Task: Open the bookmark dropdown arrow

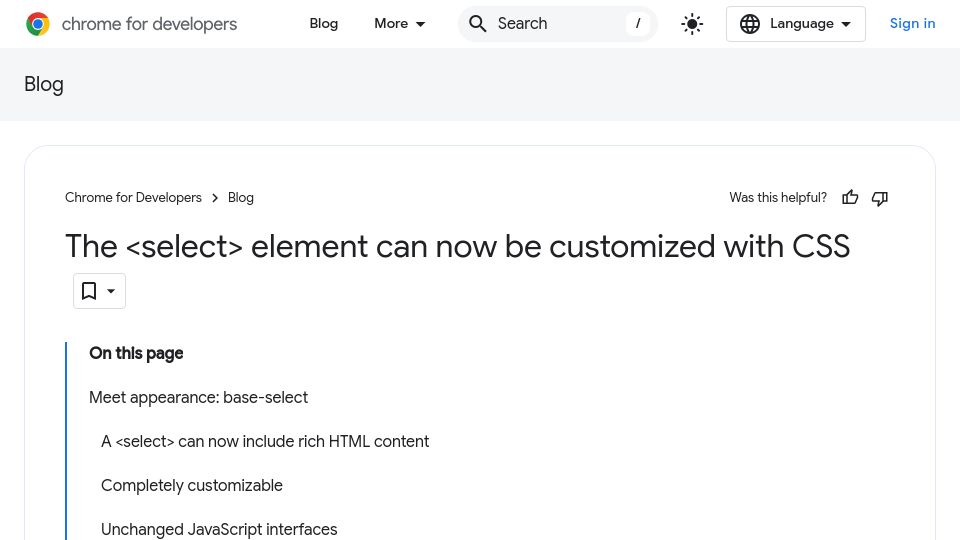Action: pyautogui.click(x=111, y=291)
